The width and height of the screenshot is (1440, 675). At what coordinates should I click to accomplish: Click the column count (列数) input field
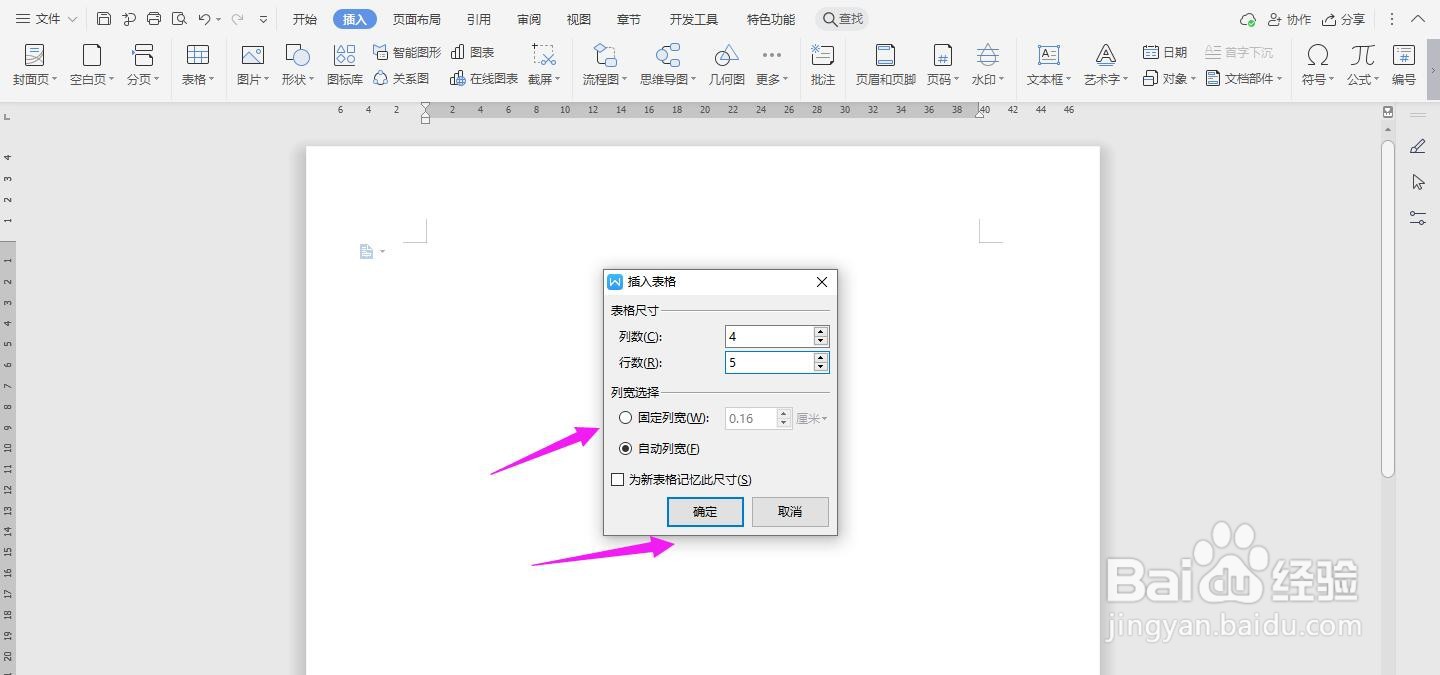point(769,337)
